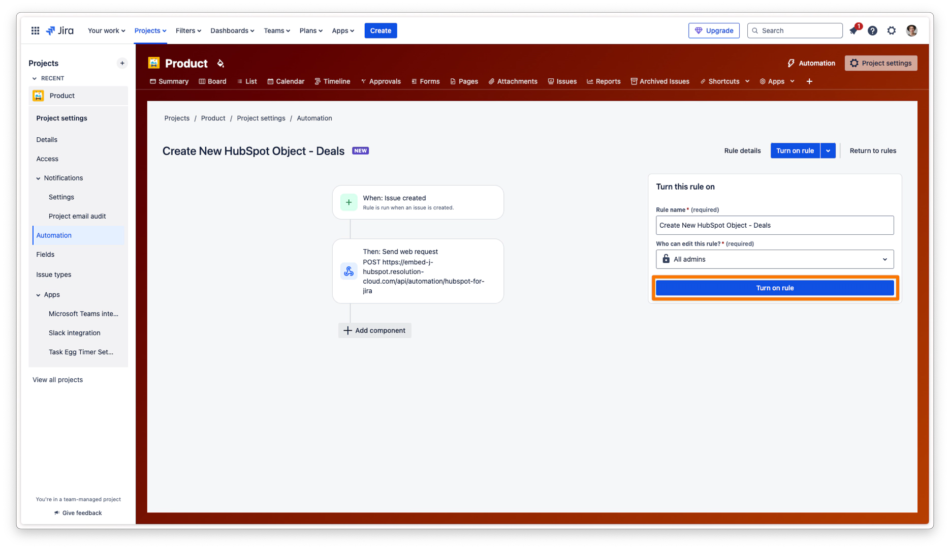This screenshot has height=549, width=950.
Task: Switch to the Summary tab
Action: coord(169,81)
